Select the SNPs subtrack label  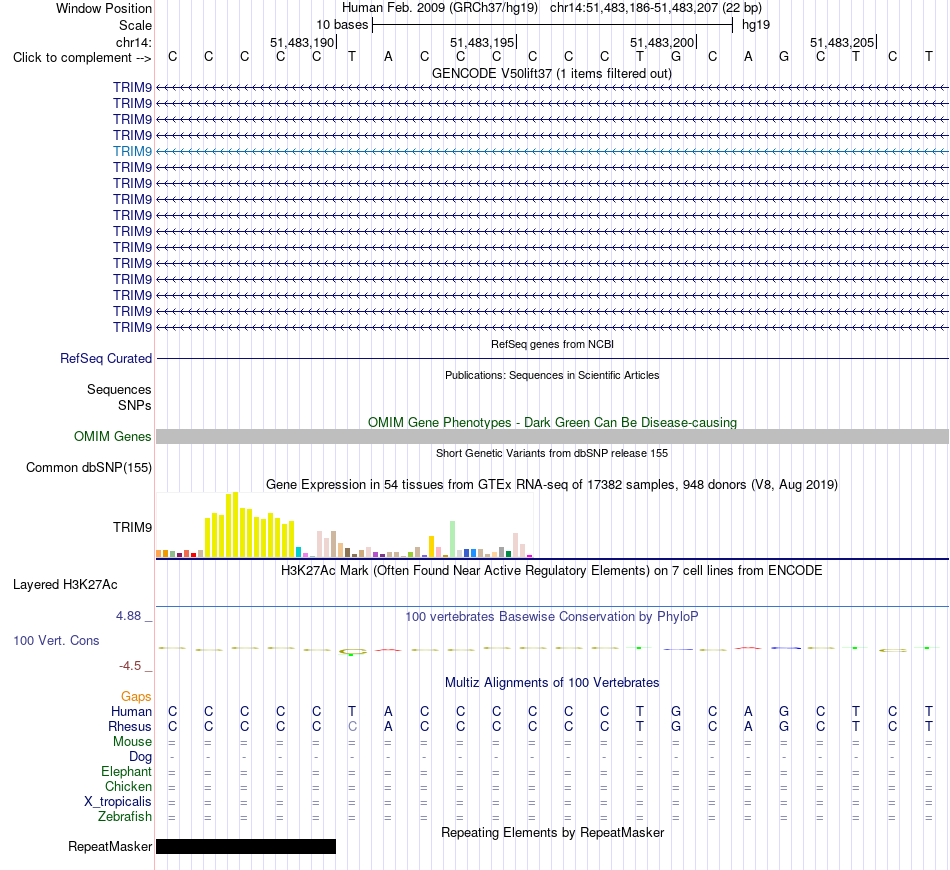pyautogui.click(x=135, y=405)
